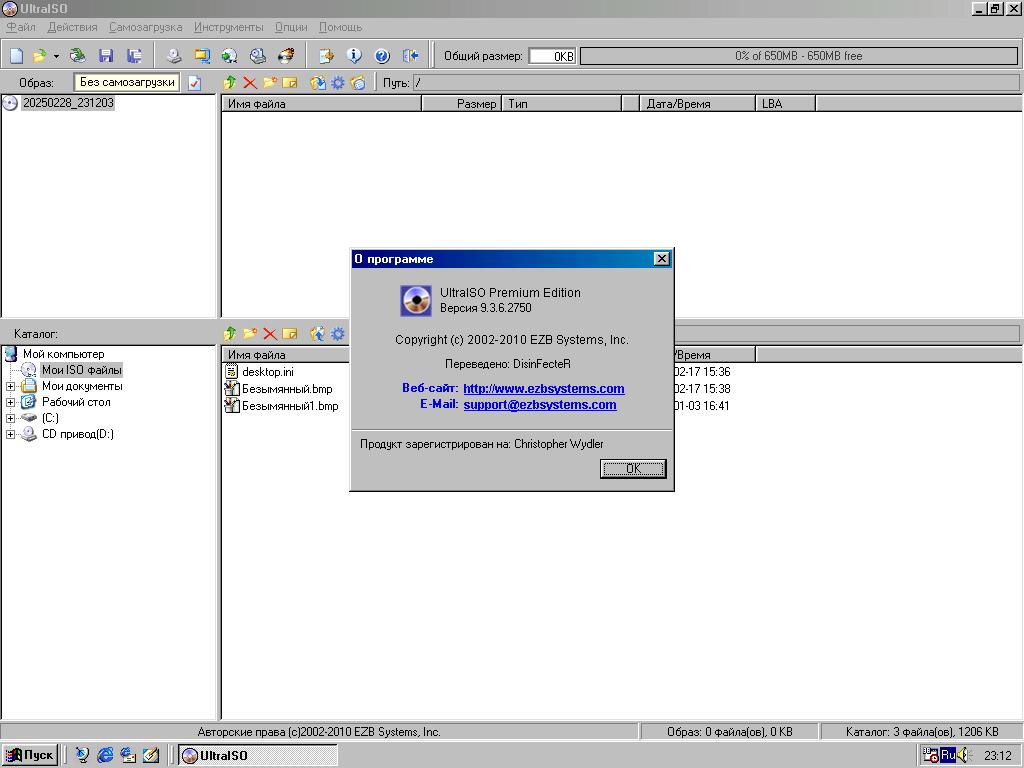Open the dropdown arrow beside Open icon
Screen dimensions: 1024x768
coord(56,56)
